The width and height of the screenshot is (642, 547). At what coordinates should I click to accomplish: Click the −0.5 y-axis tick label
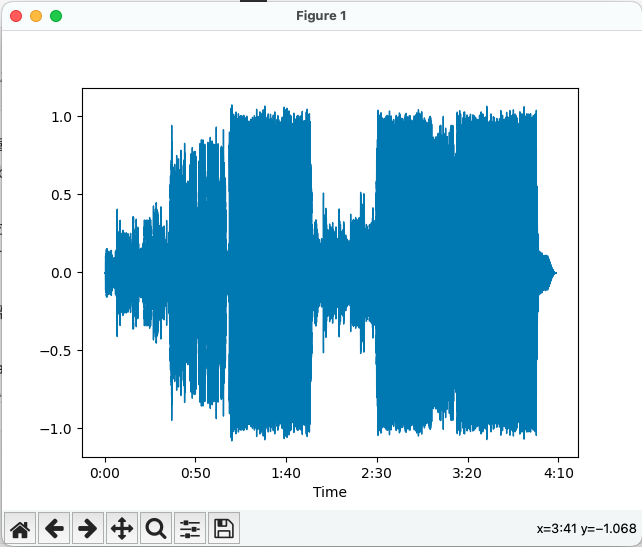(56, 351)
